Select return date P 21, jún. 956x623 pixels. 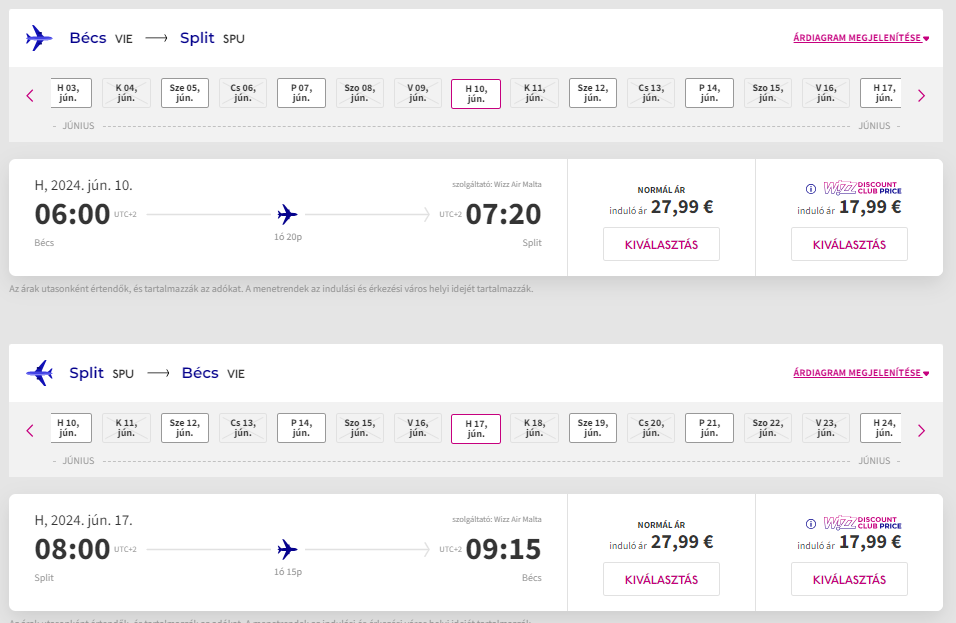pyautogui.click(x=709, y=428)
